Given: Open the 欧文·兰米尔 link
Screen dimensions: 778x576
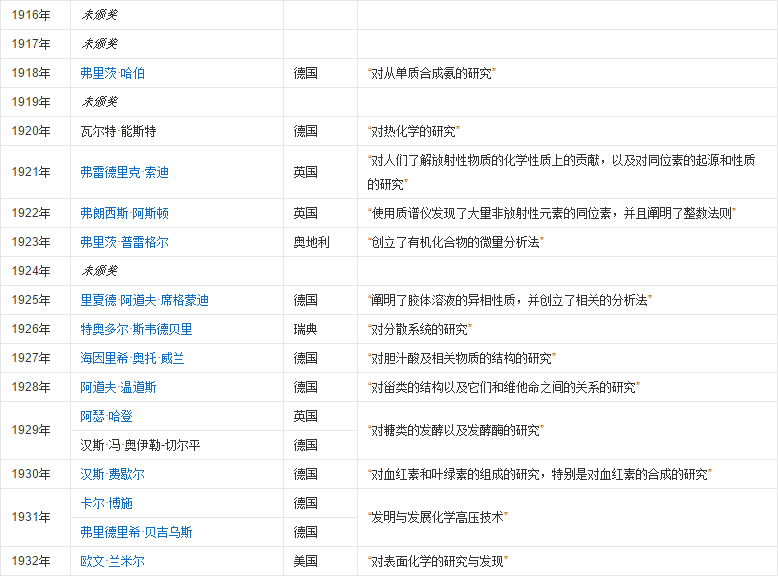Looking at the screenshot, I should pos(112,561).
